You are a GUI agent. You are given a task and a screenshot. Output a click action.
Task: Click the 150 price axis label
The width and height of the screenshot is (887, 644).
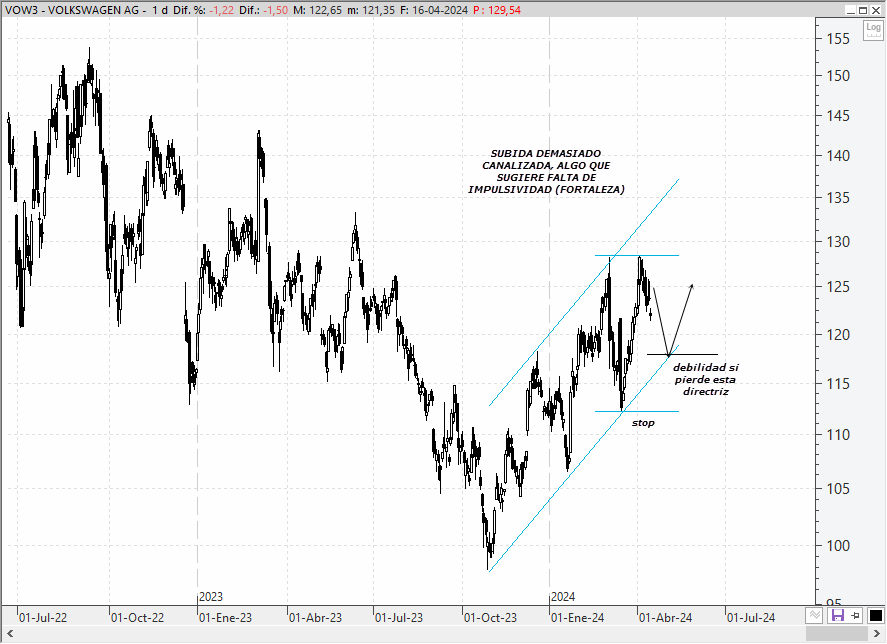(x=838, y=76)
